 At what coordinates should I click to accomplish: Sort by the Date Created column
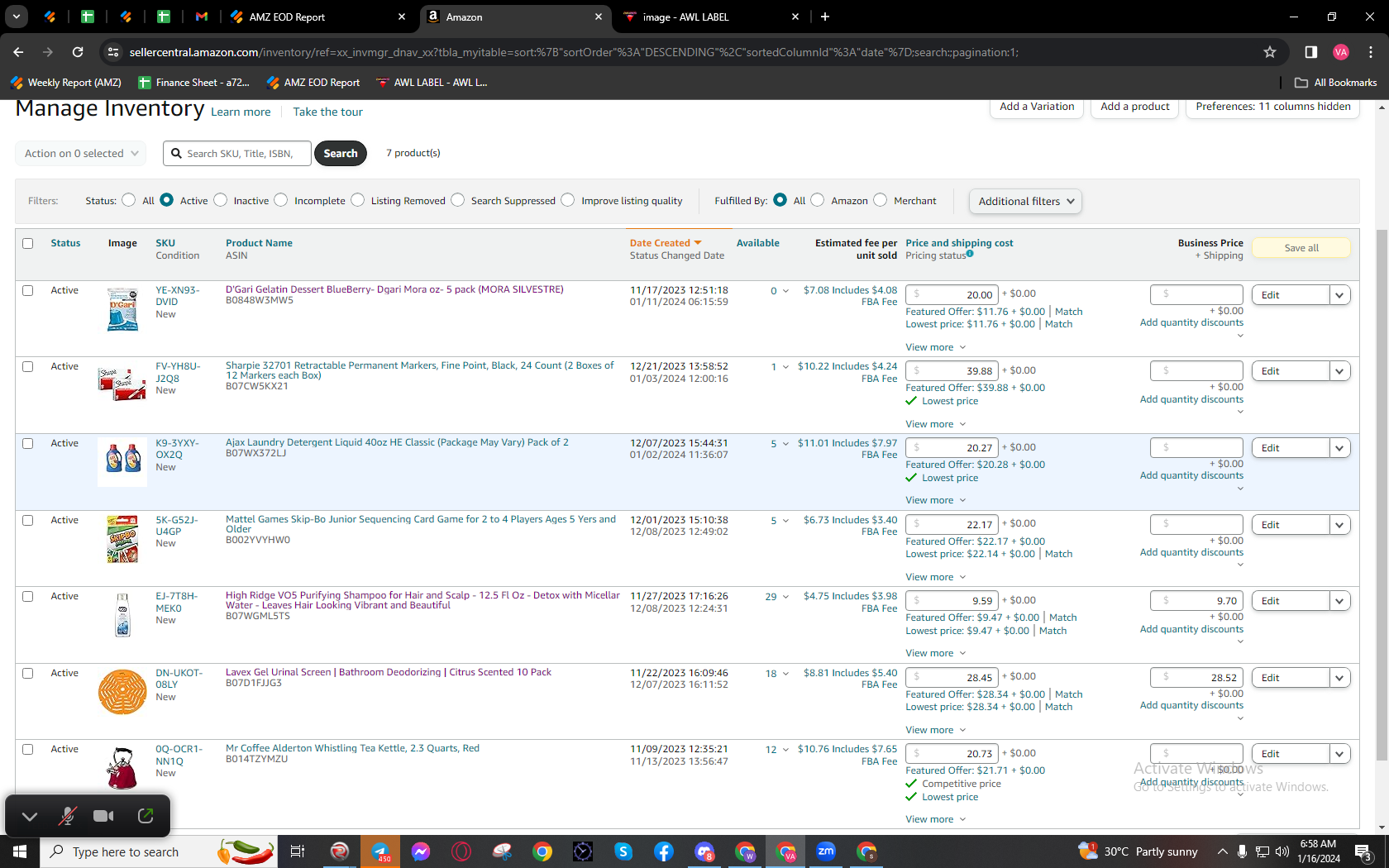coord(665,243)
